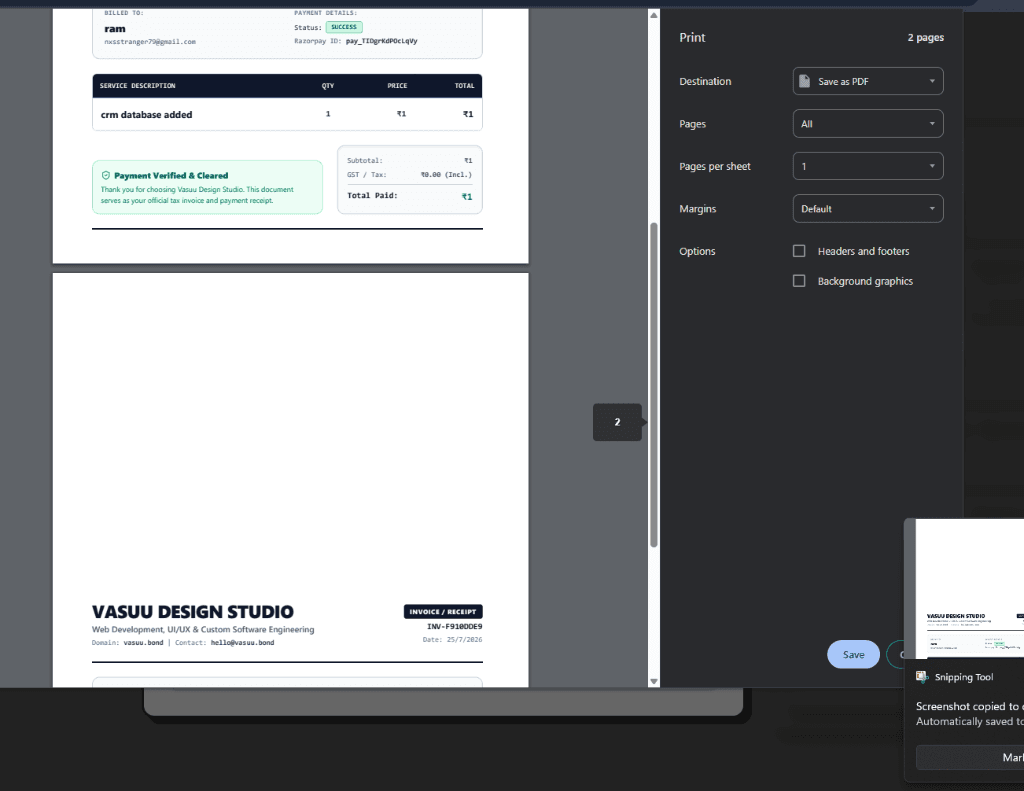Click the INVOICE / RECEIPT badge

[x=443, y=611]
